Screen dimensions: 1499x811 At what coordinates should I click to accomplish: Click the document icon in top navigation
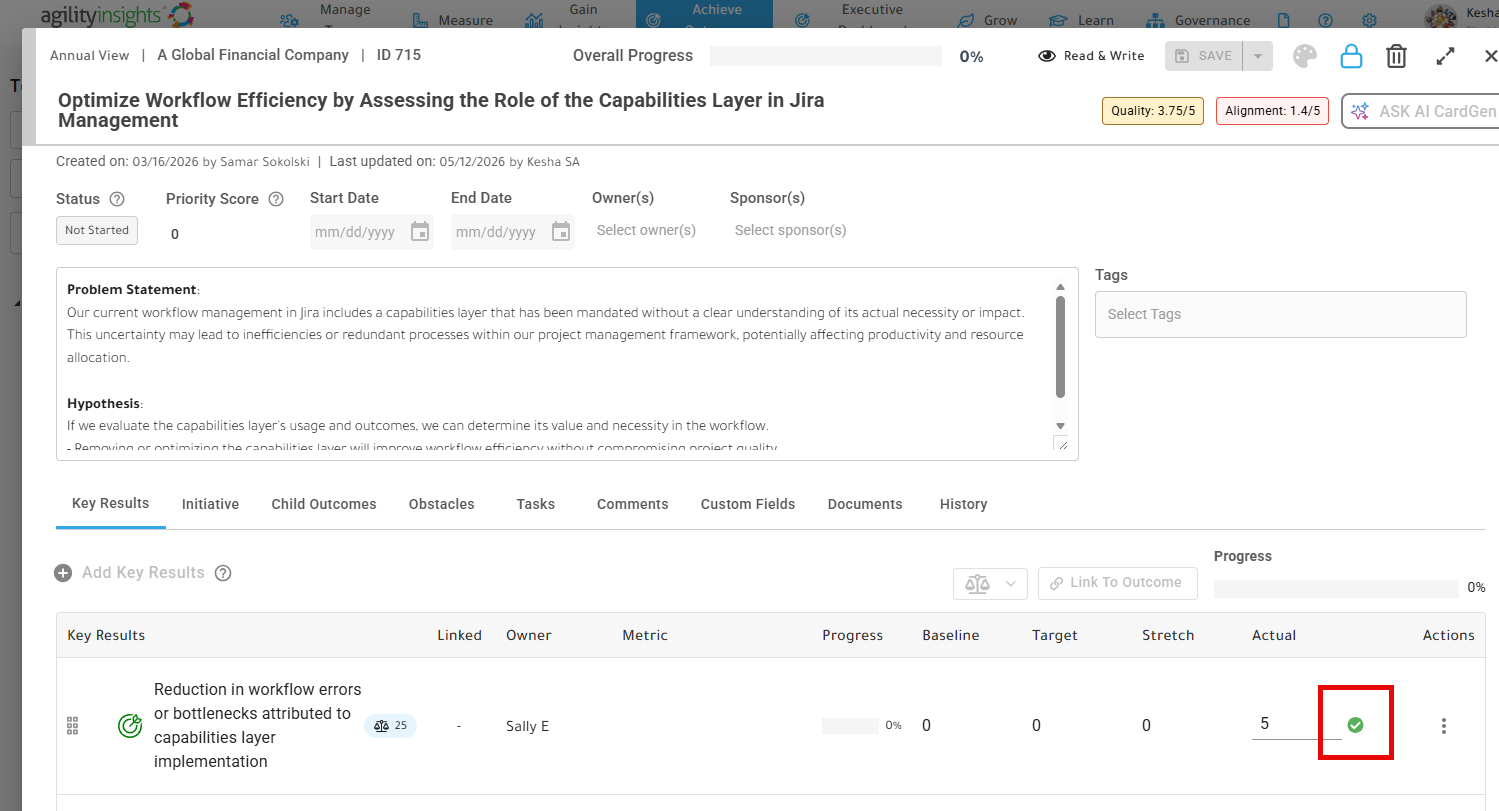[x=1284, y=20]
